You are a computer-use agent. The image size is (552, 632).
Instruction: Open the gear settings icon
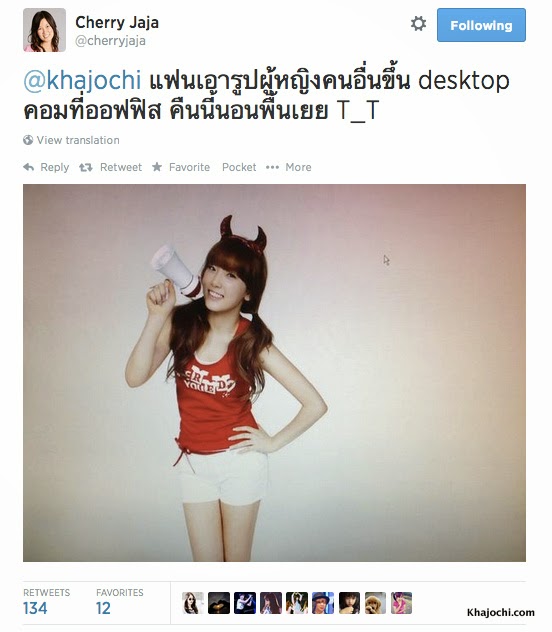coord(418,24)
